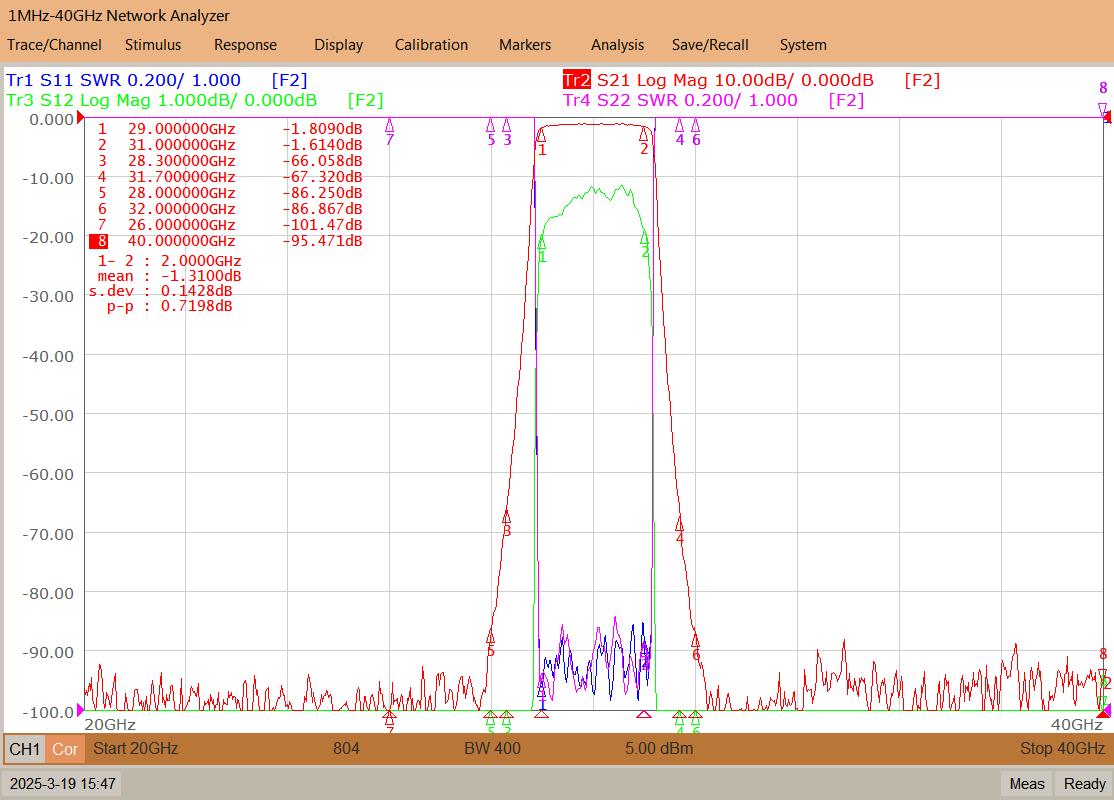Screen dimensions: 1114x800
Task: Open the Analysis menu
Action: tap(617, 45)
